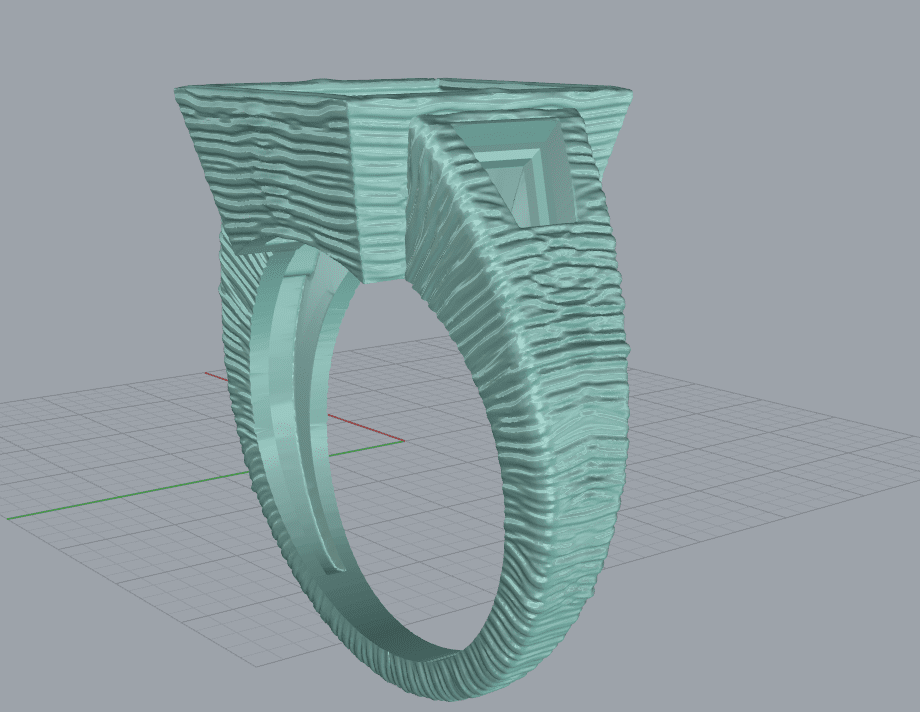Click the smooth inner surface of left band
920x712 pixels.
click(x=268, y=400)
